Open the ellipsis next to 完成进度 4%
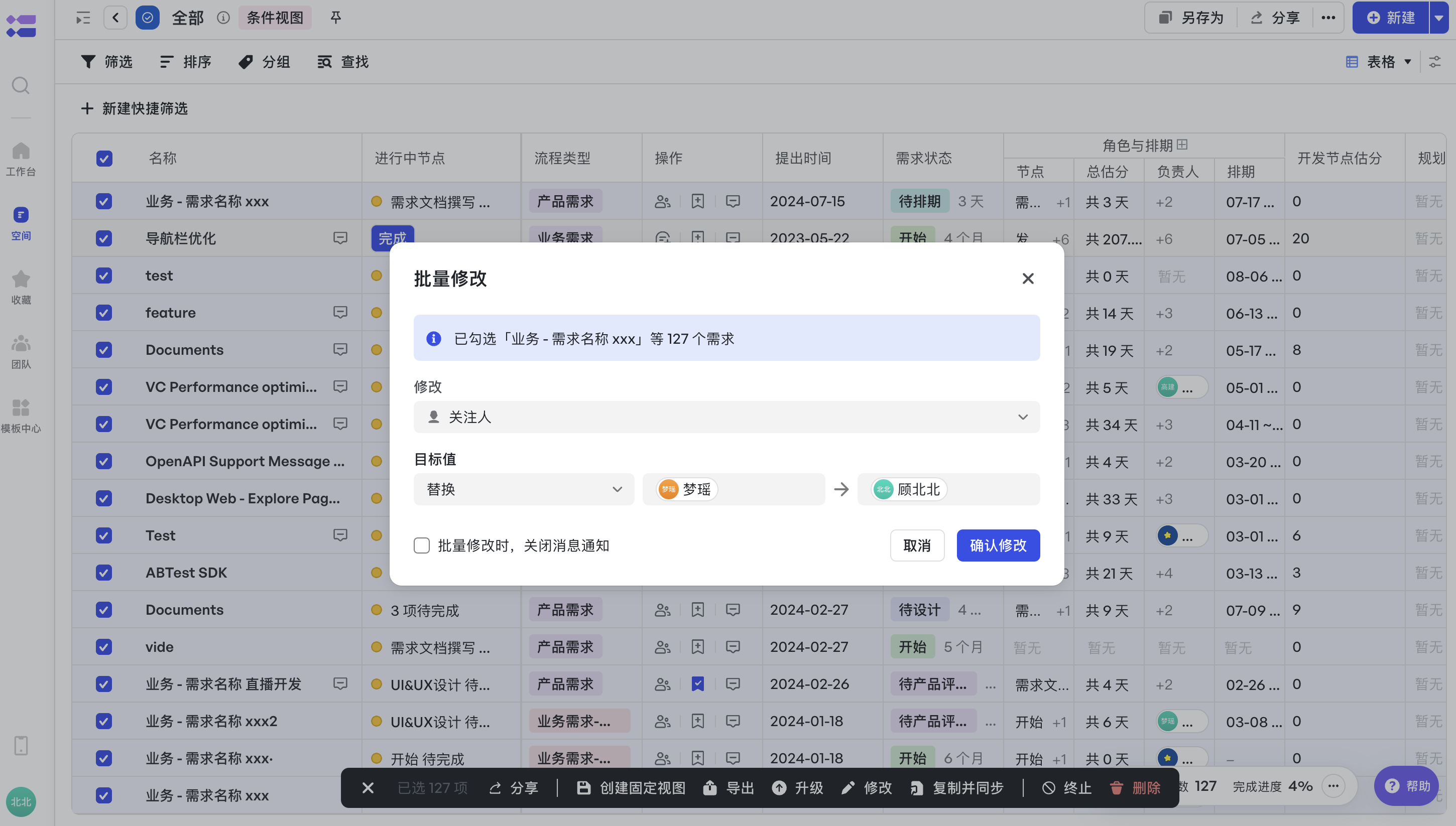The height and width of the screenshot is (826, 1456). pyautogui.click(x=1333, y=786)
